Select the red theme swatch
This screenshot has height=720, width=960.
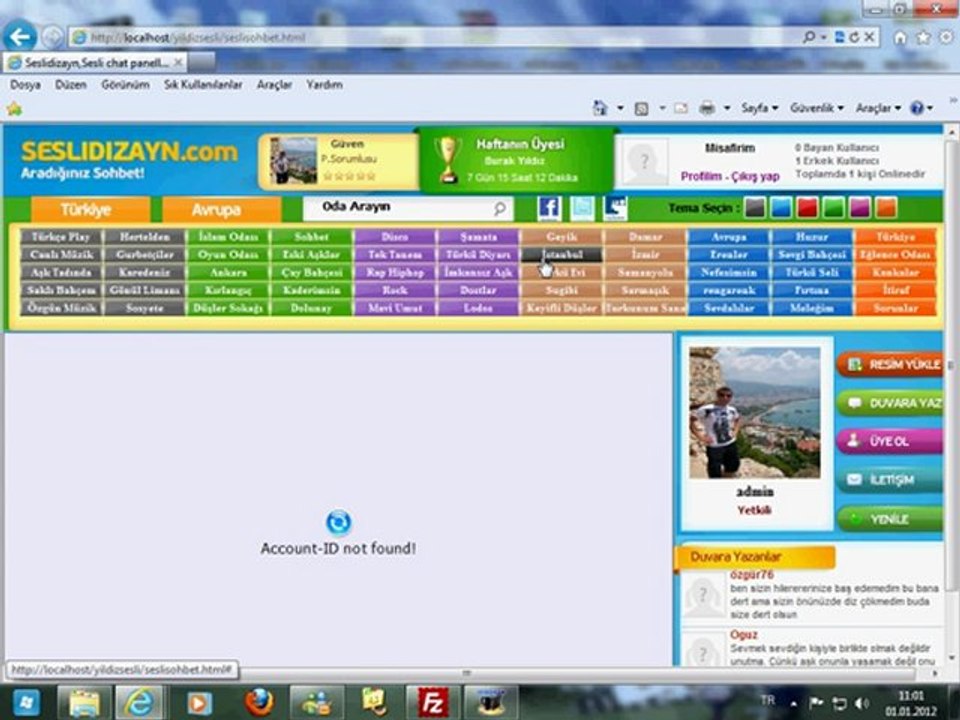click(x=808, y=208)
